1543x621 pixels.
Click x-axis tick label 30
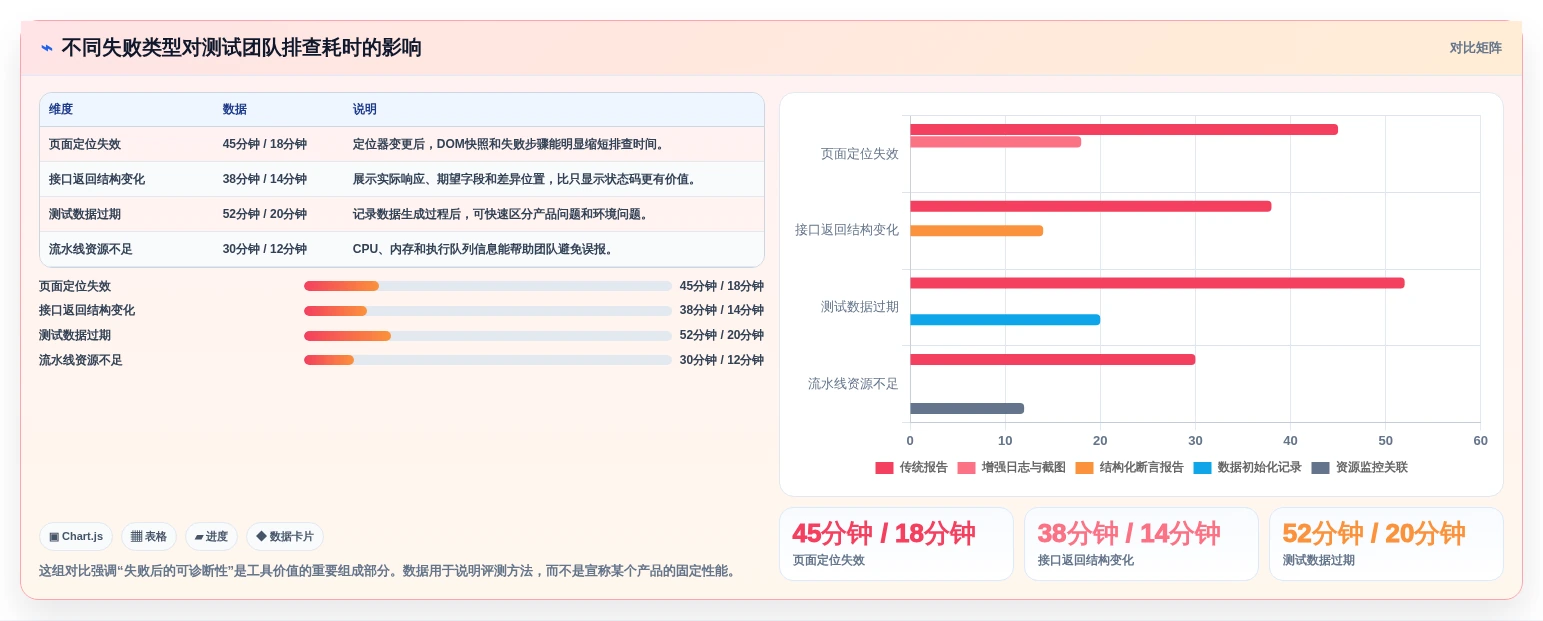pos(1195,441)
